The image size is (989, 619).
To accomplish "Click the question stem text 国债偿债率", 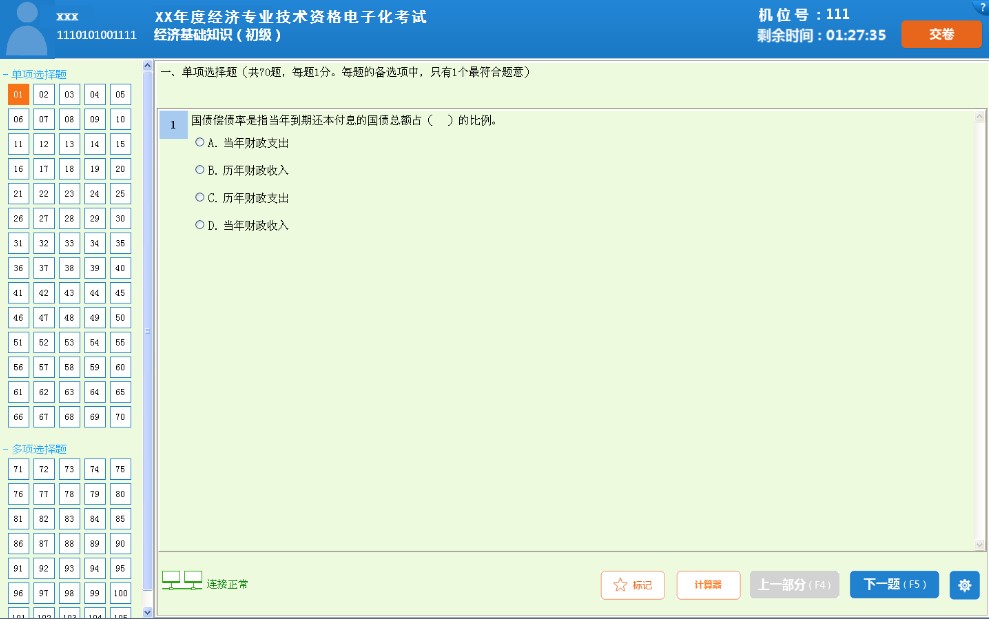I will tap(344, 120).
